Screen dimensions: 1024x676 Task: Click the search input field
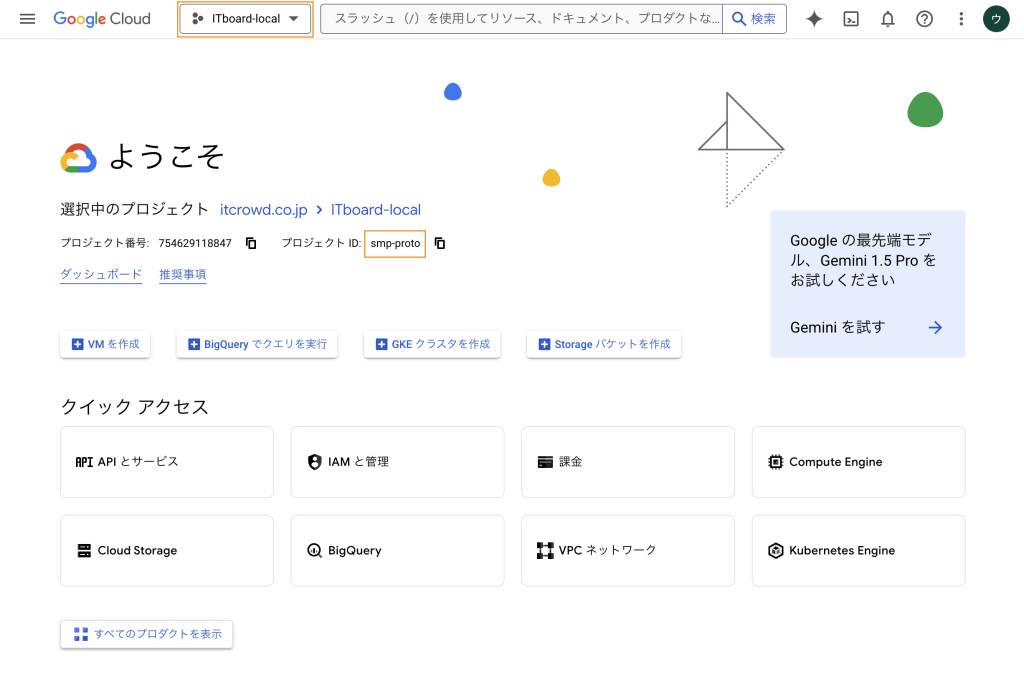coord(525,19)
